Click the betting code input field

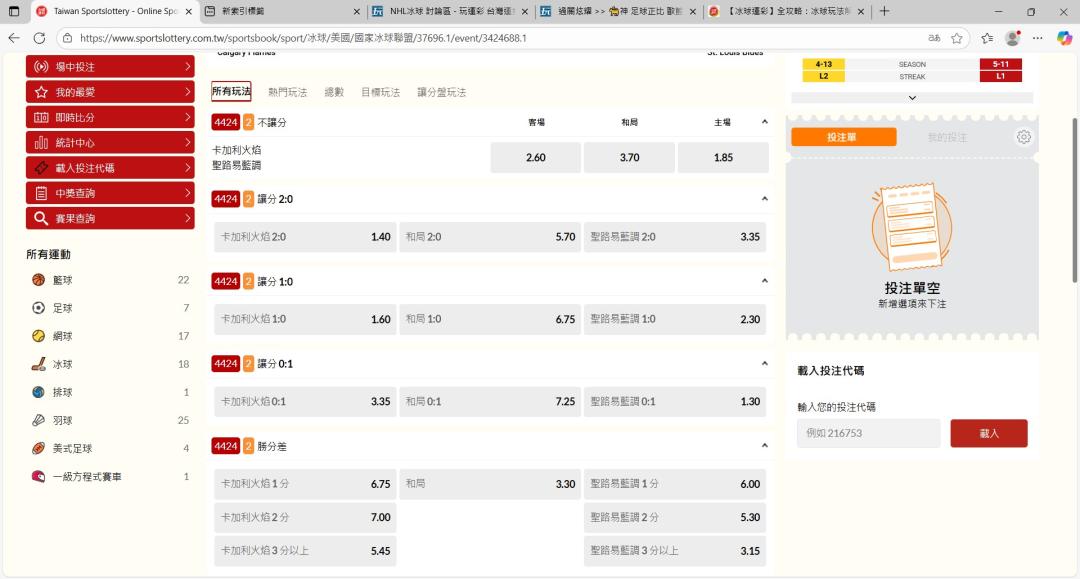tap(868, 433)
